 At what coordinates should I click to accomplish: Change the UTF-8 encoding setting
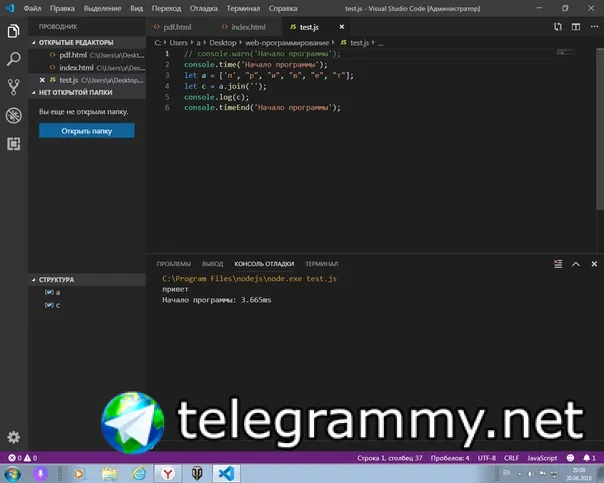pyautogui.click(x=487, y=458)
